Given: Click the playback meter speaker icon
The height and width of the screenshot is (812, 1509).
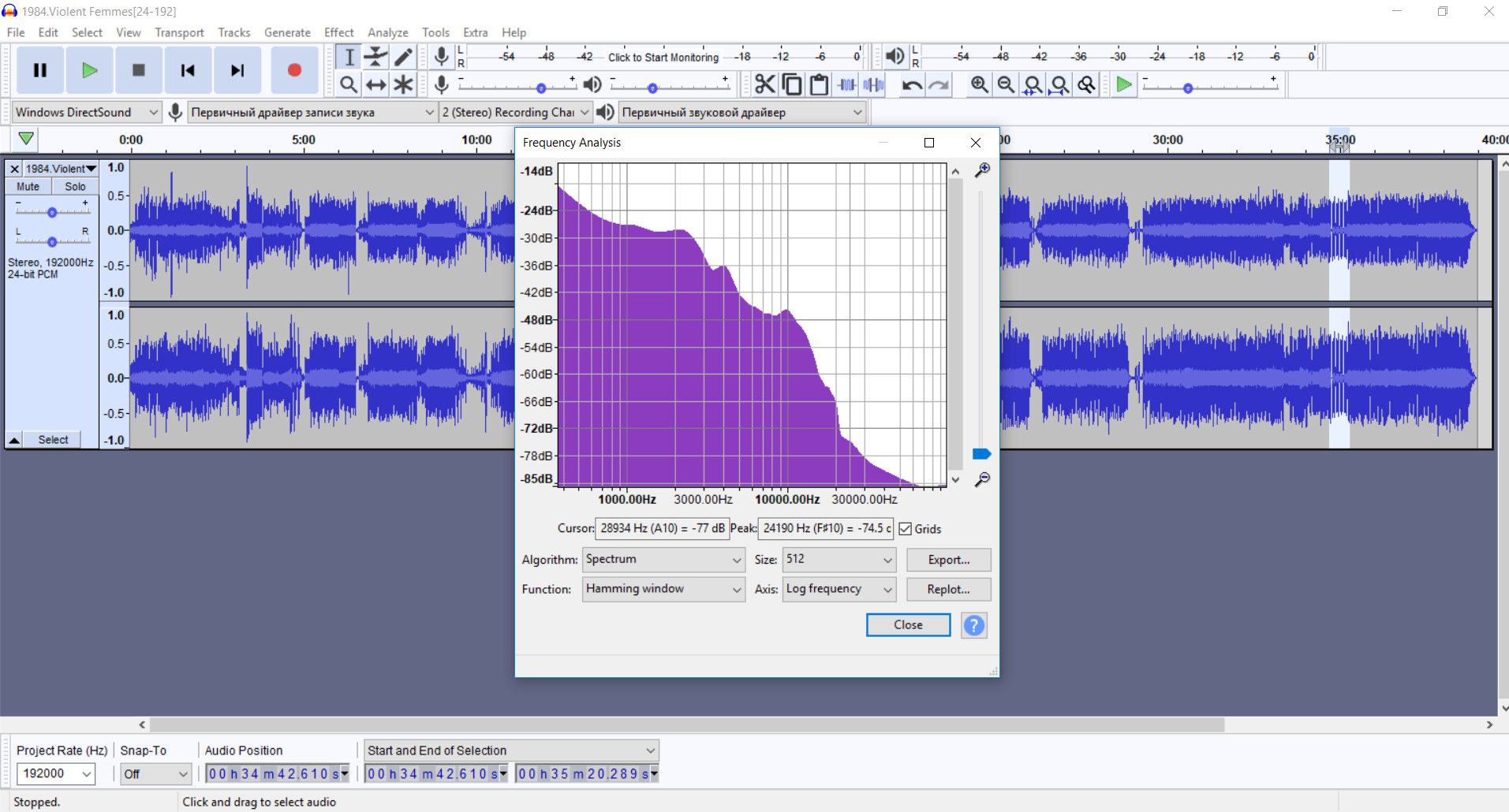Looking at the screenshot, I should 895,56.
